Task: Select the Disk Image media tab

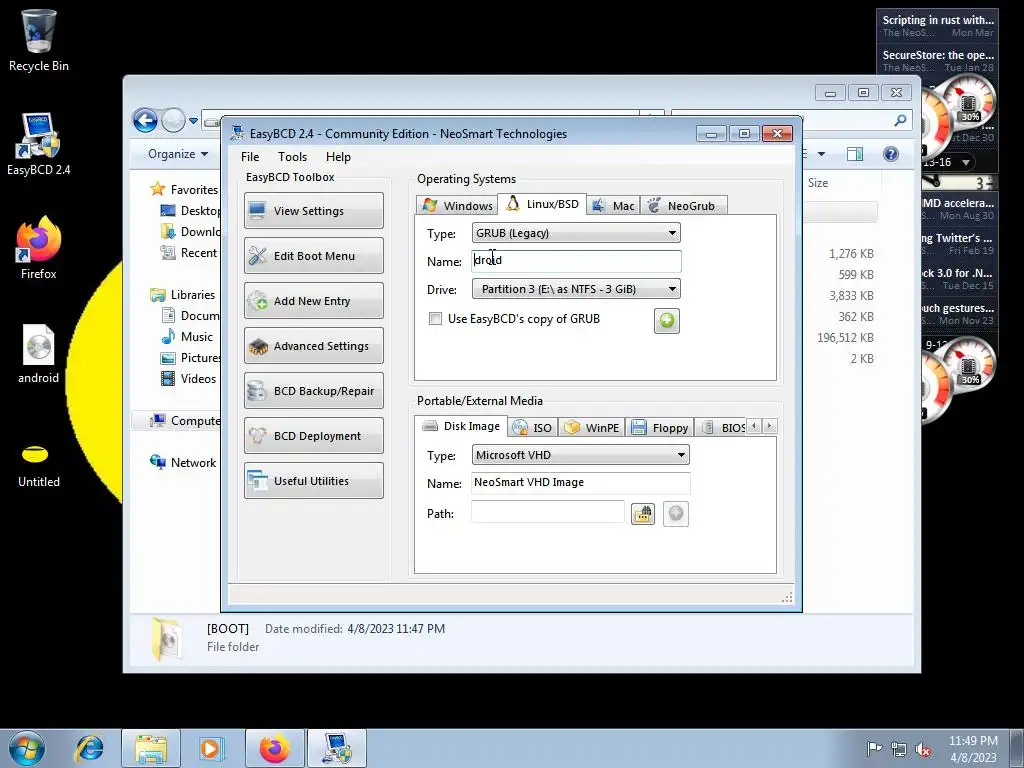Action: click(x=461, y=426)
